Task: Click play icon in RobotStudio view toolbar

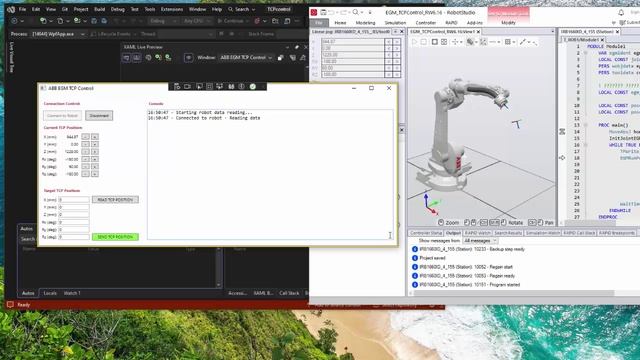Action: pos(415,42)
